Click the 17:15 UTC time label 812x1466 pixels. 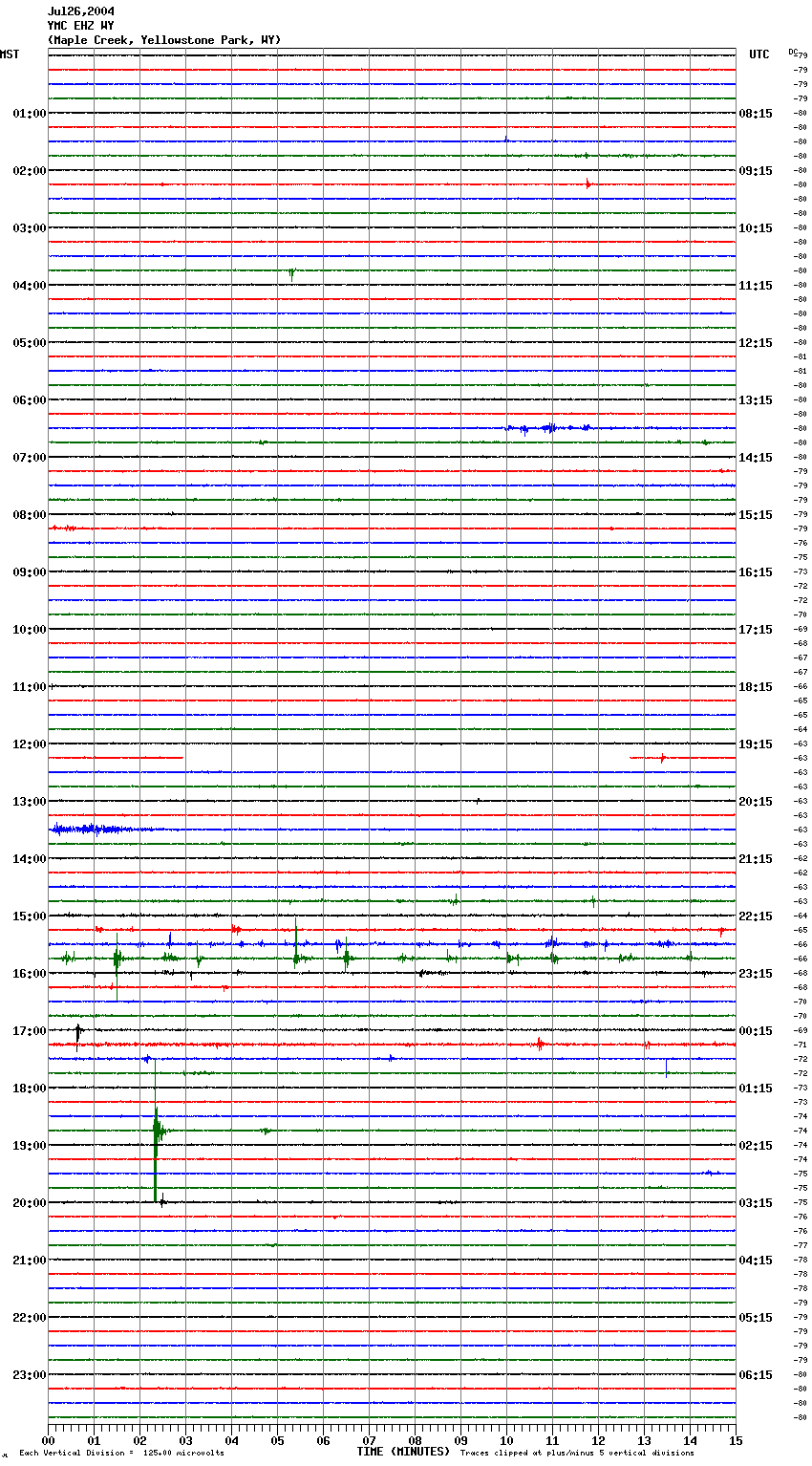pyautogui.click(x=756, y=630)
